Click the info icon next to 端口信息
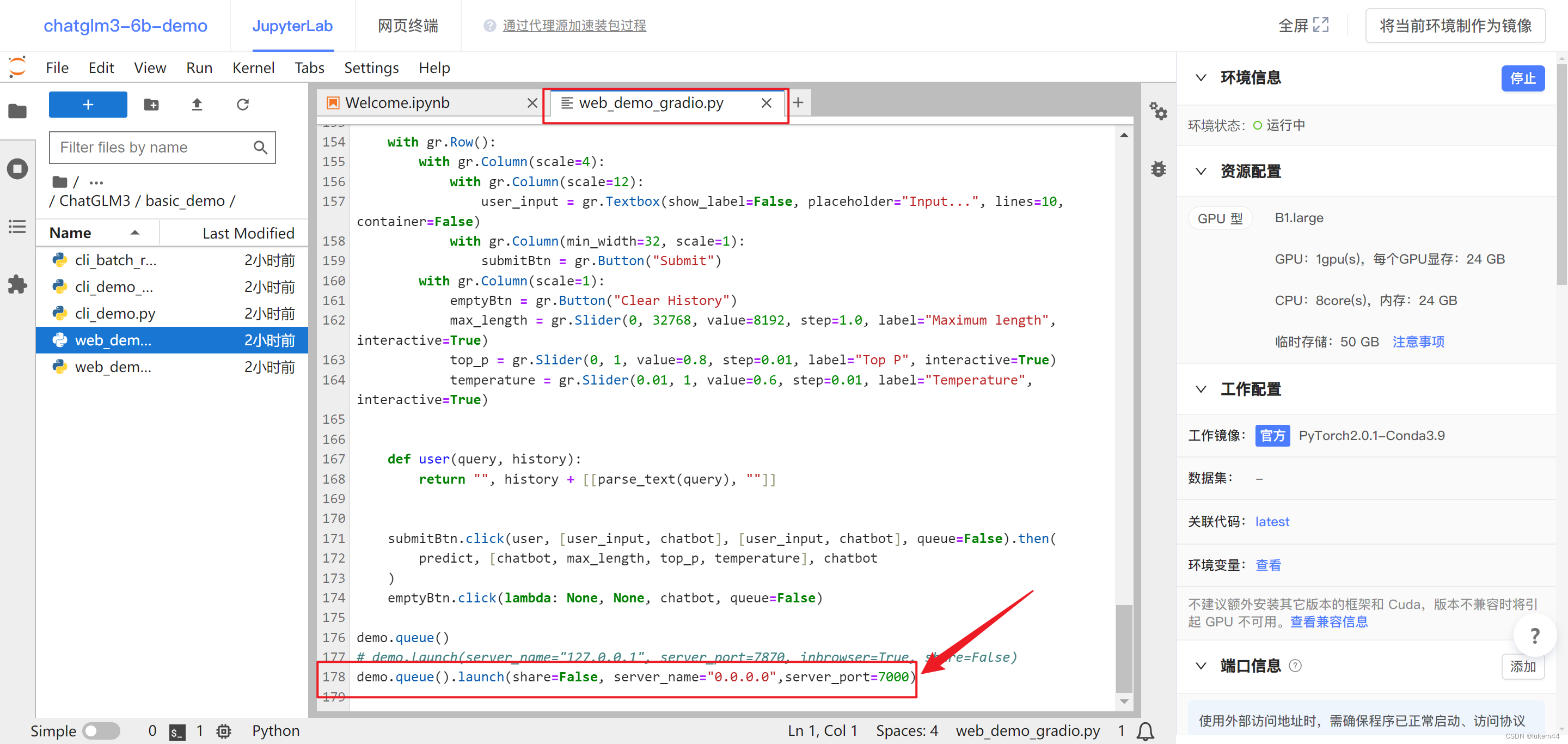 coord(1295,666)
